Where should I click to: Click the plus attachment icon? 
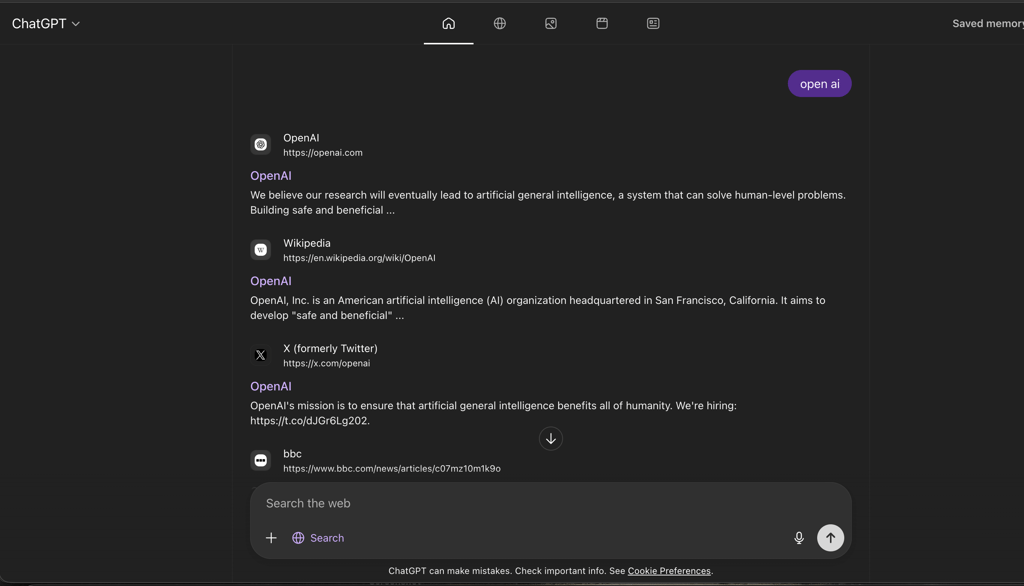coord(271,537)
